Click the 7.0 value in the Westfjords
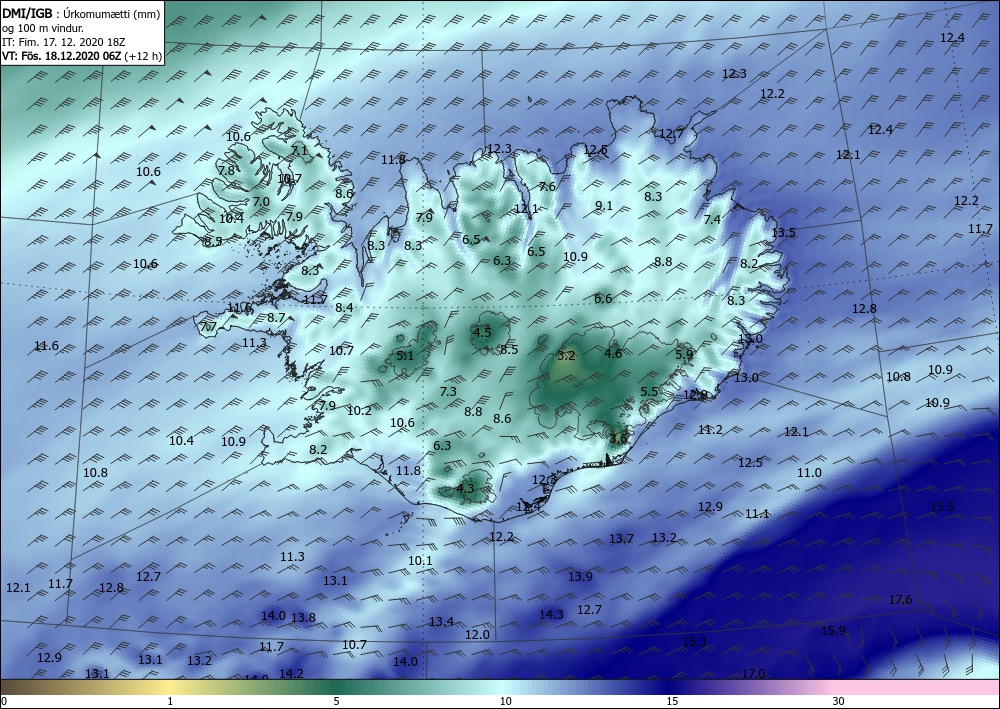 pos(261,202)
